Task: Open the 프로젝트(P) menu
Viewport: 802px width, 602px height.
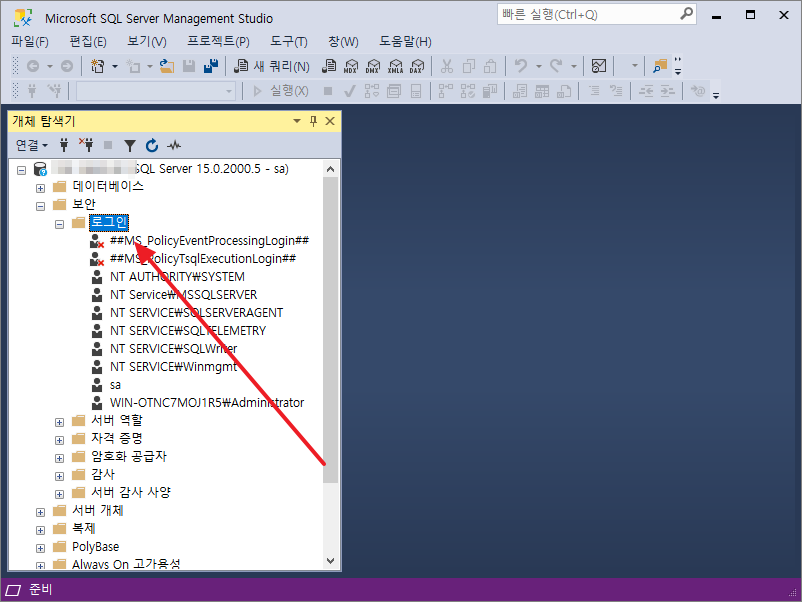Action: click(x=218, y=41)
